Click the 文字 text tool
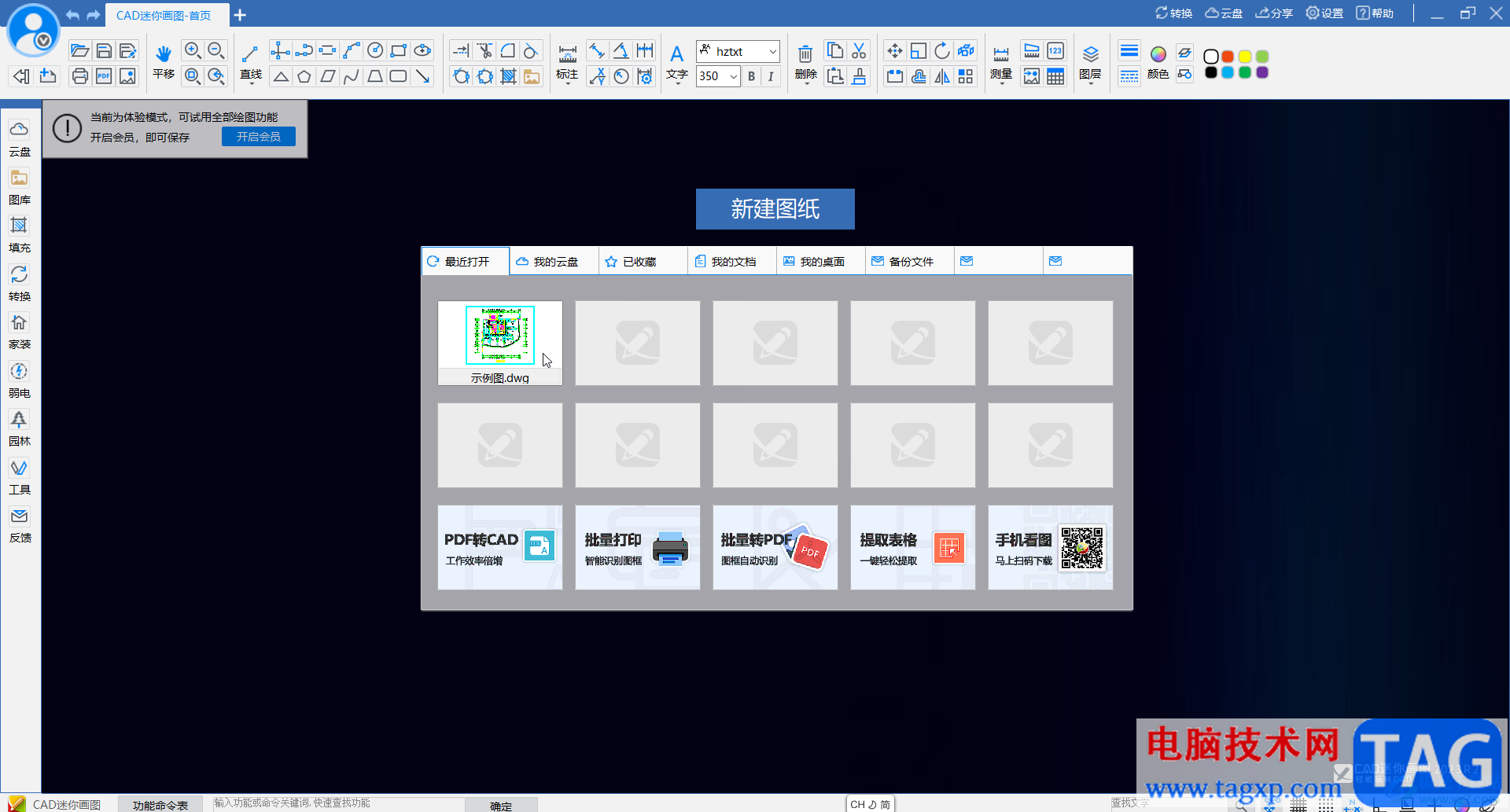The height and width of the screenshot is (812, 1510). point(676,62)
